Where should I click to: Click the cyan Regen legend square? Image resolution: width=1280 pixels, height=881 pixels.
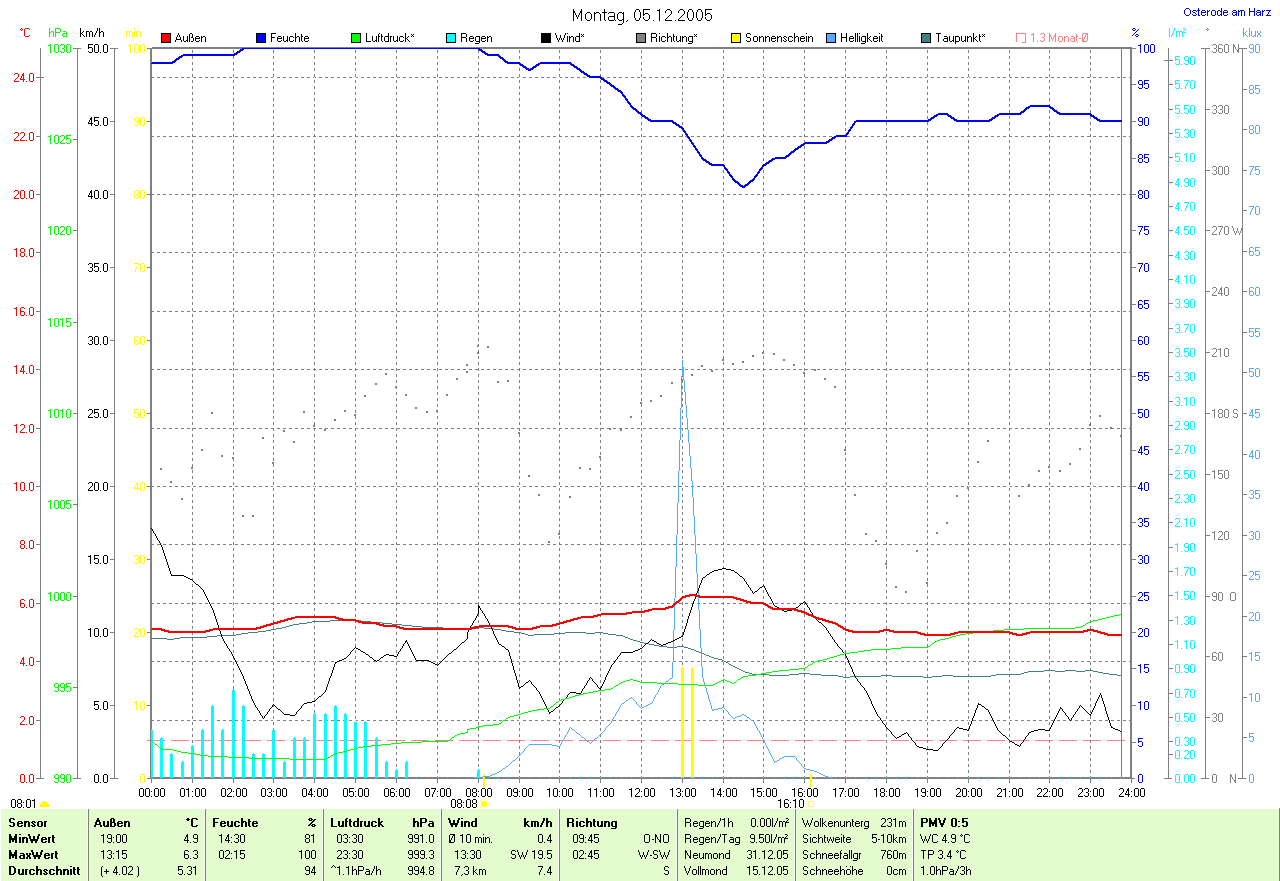(451, 38)
